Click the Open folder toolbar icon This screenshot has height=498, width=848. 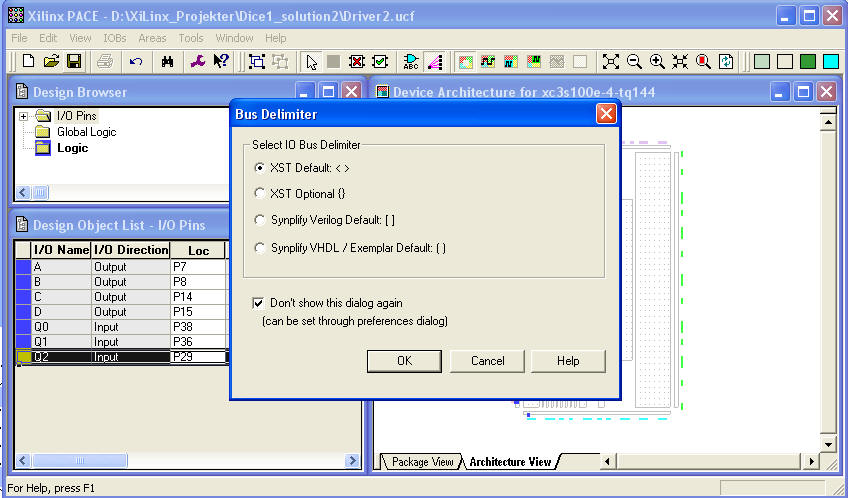pos(51,61)
